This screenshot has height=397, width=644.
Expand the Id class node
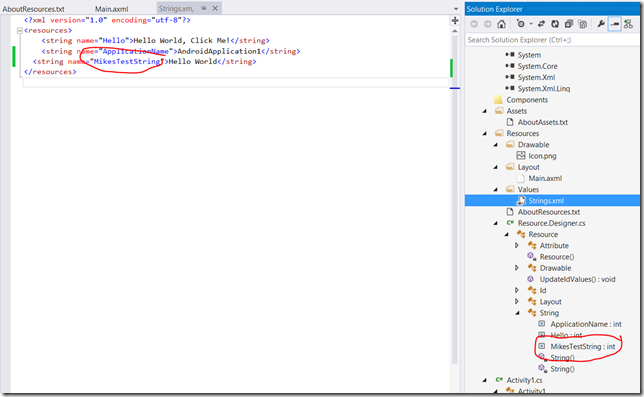coord(517,290)
